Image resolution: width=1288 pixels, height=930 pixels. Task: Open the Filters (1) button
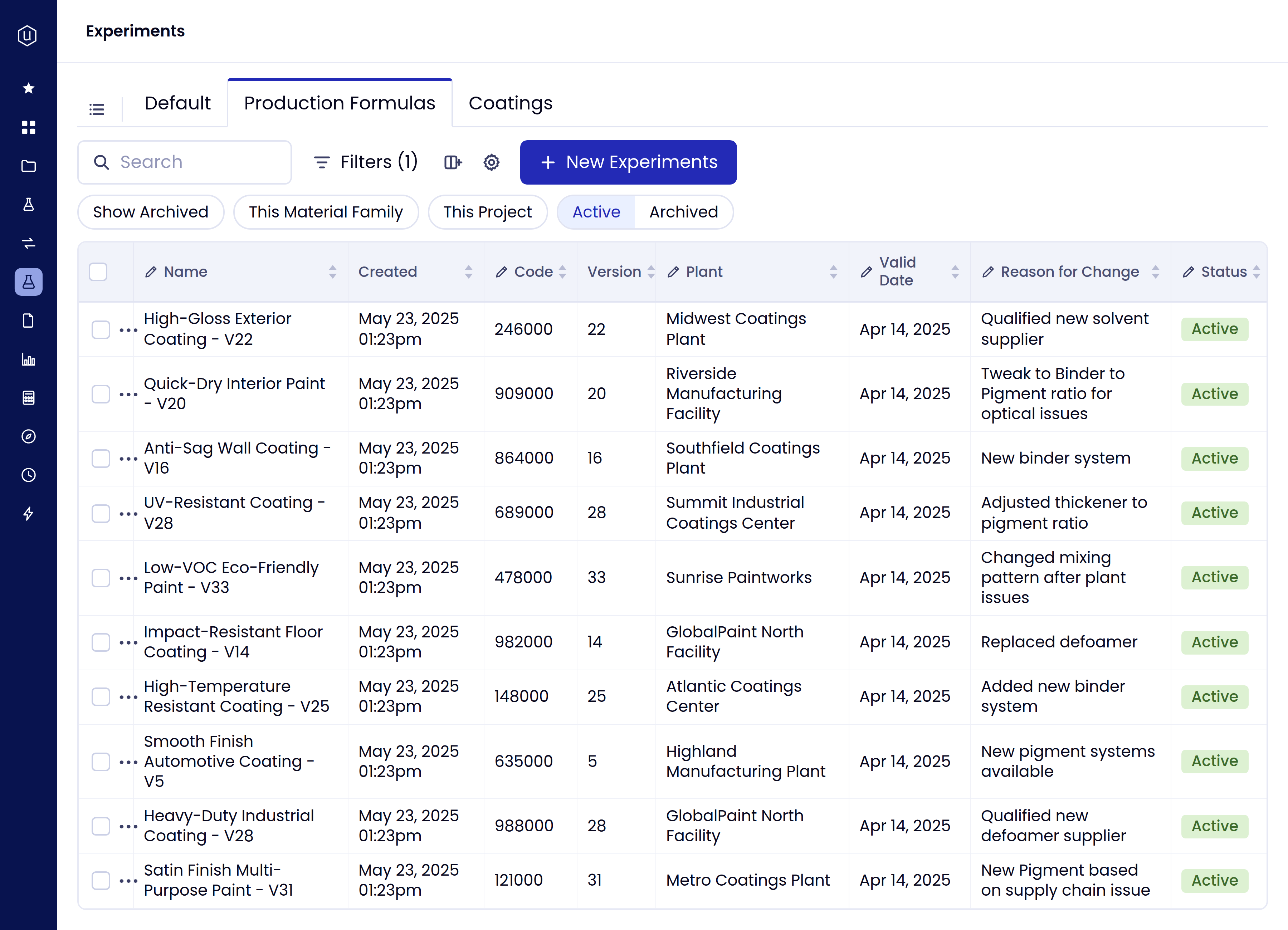(366, 162)
